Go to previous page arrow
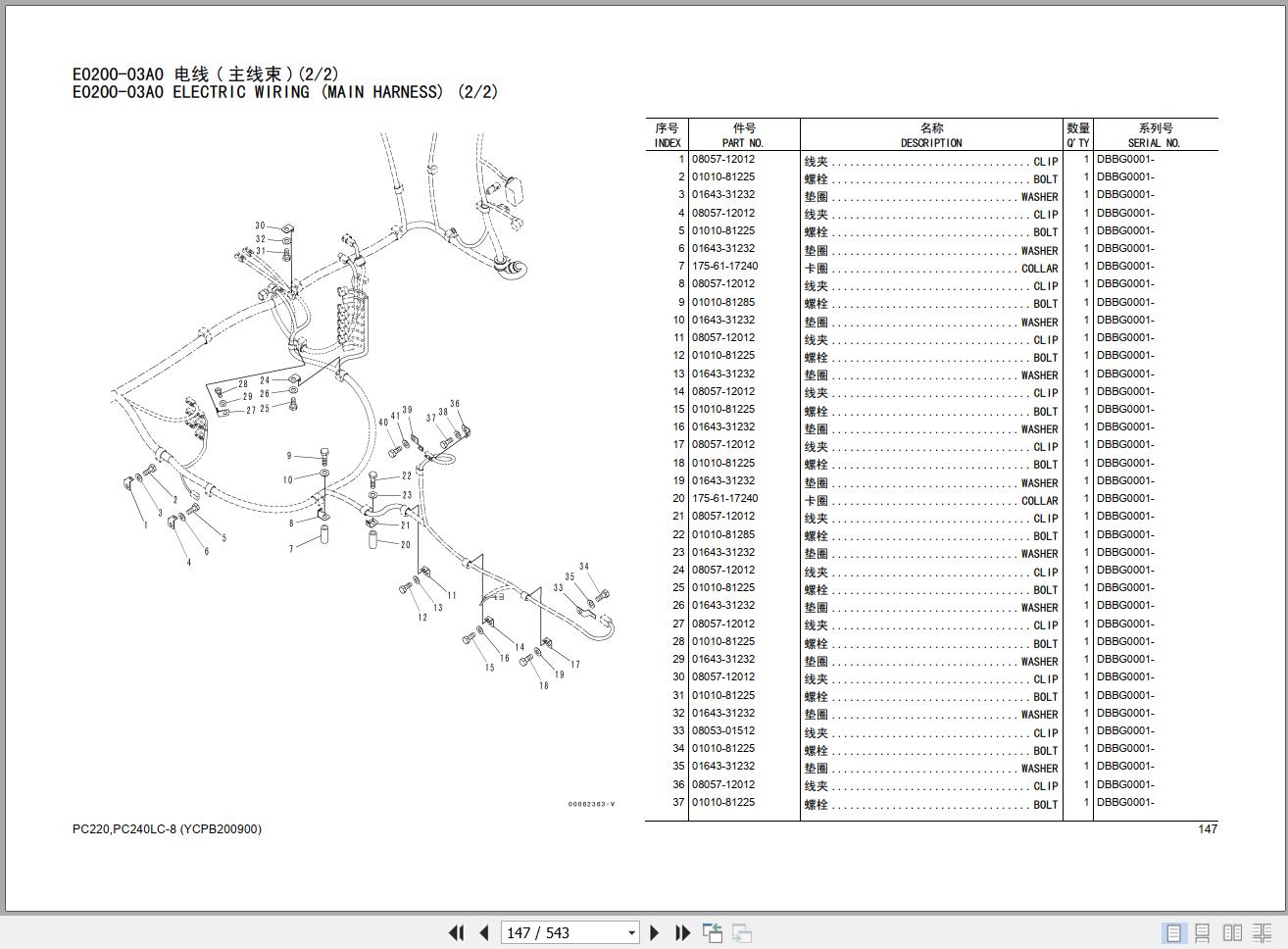The height and width of the screenshot is (949, 1288). click(483, 932)
